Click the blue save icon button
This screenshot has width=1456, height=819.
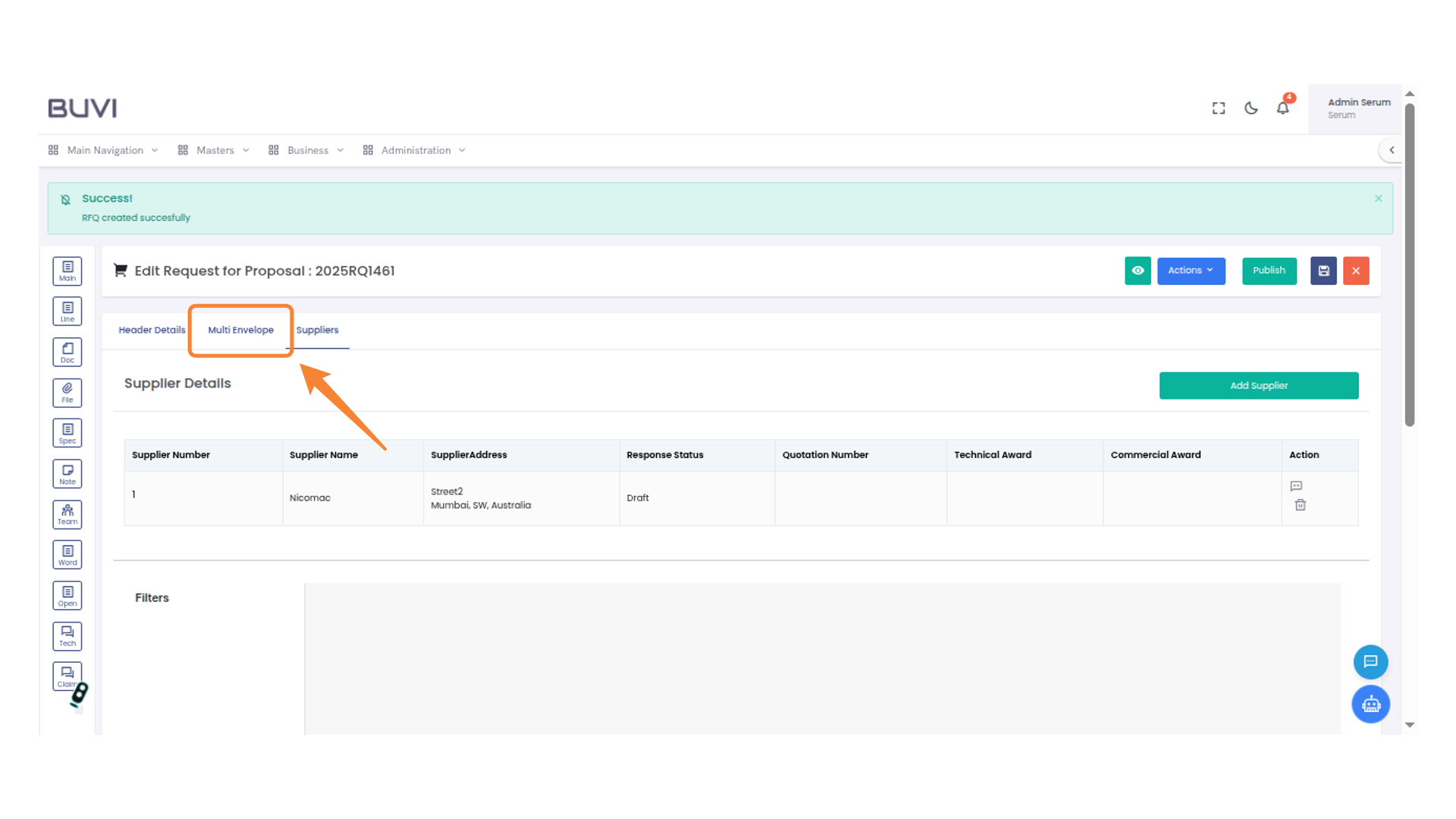1323,271
